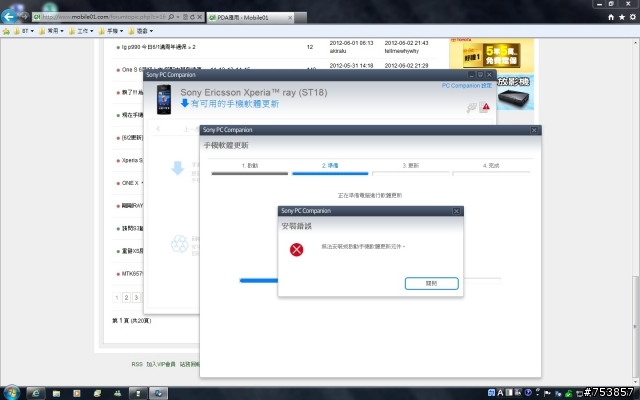Close the Mobile01 browser tab

pyautogui.click(x=290, y=18)
